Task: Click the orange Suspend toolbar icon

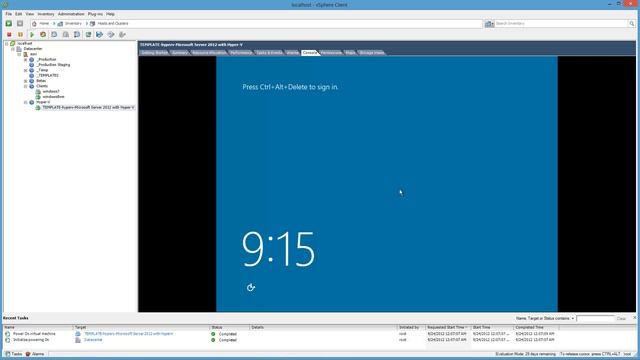Action: pyautogui.click(x=20, y=35)
